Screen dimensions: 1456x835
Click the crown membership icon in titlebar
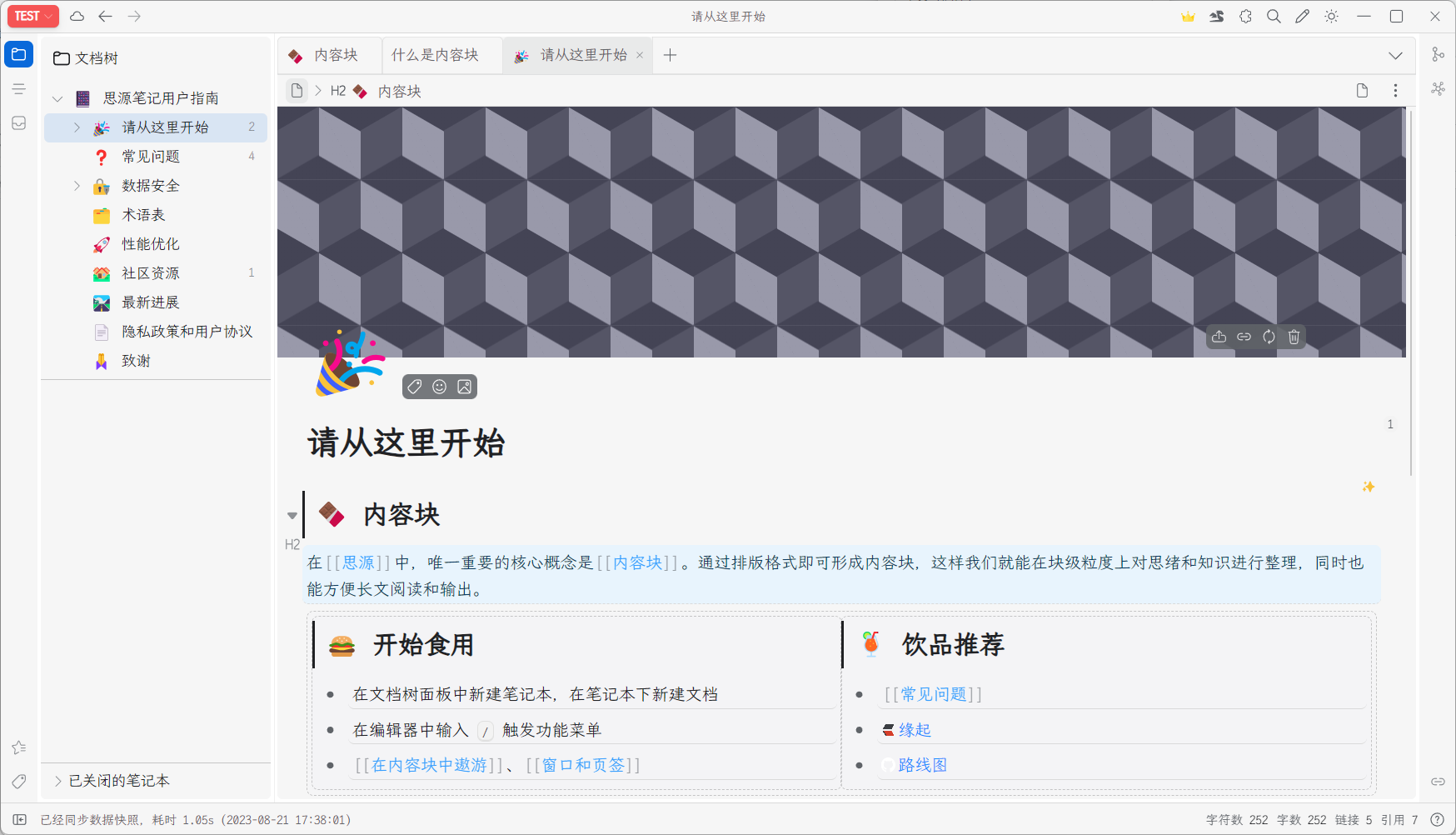tap(1188, 16)
